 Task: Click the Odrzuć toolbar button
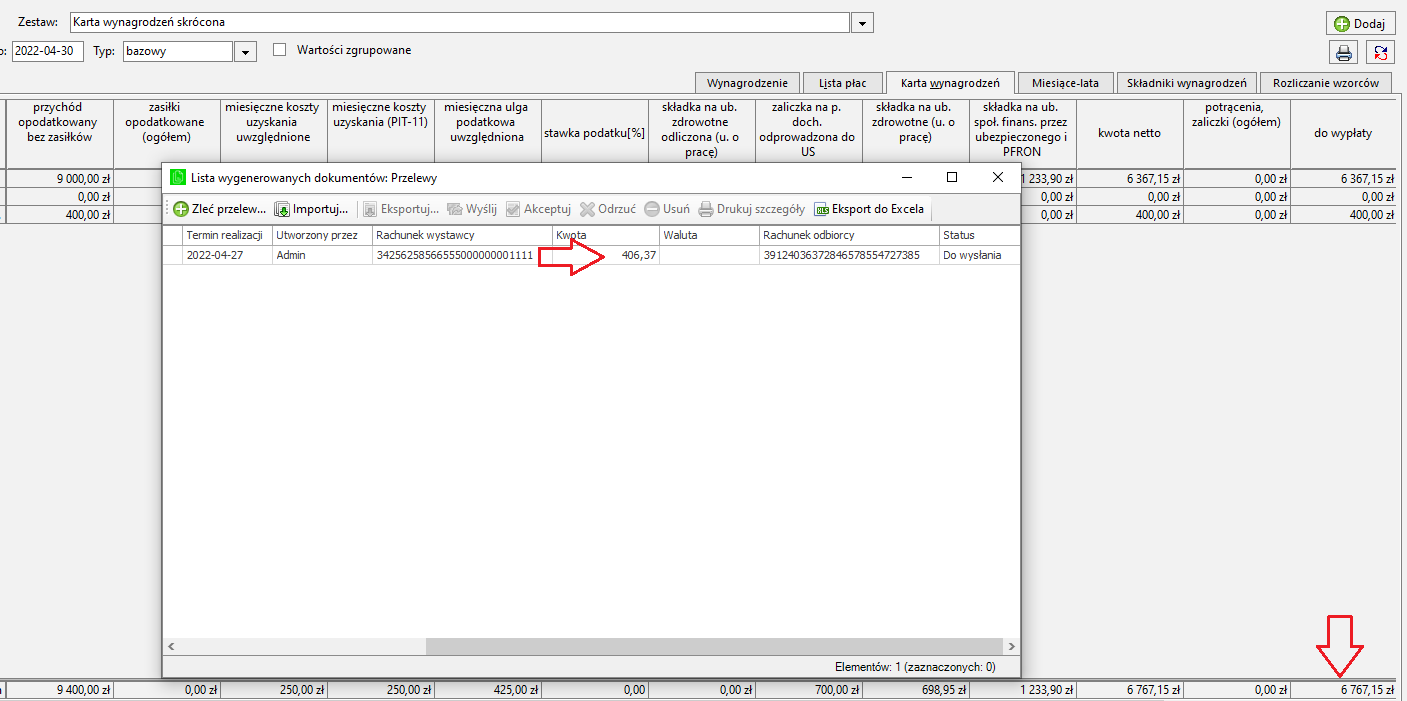[608, 210]
